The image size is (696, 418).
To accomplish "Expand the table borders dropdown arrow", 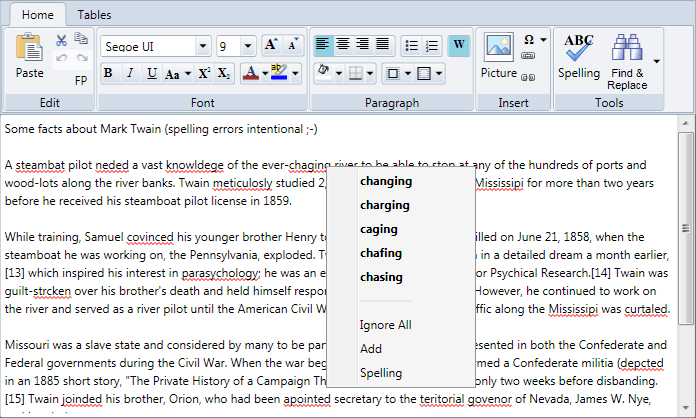I will (x=370, y=74).
